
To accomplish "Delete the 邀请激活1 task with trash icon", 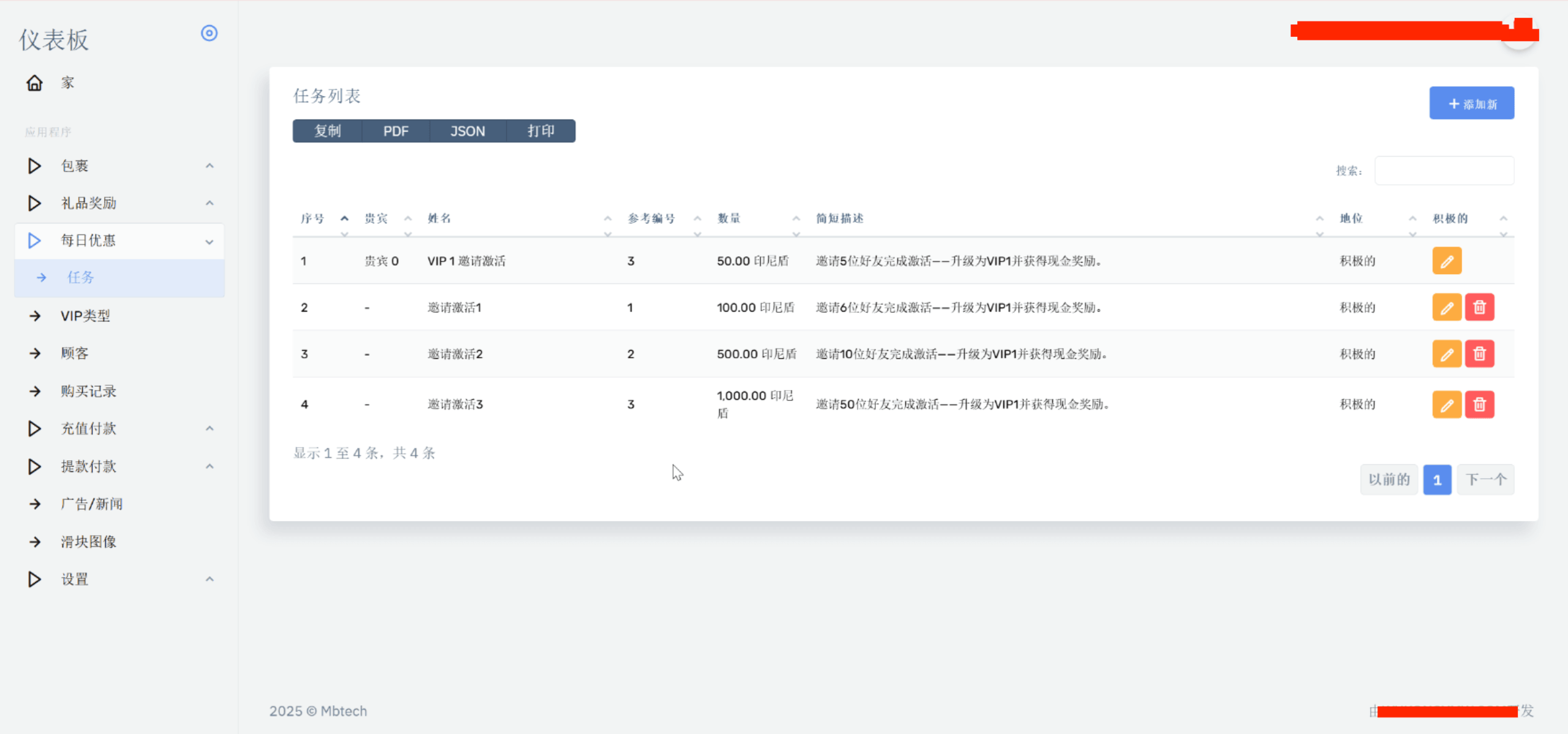I will (x=1479, y=307).
